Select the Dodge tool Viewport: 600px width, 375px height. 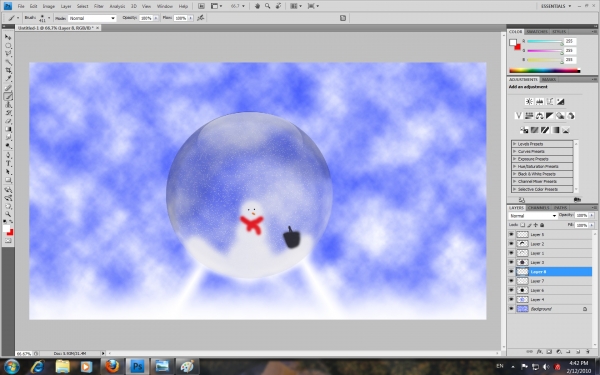[x=8, y=146]
